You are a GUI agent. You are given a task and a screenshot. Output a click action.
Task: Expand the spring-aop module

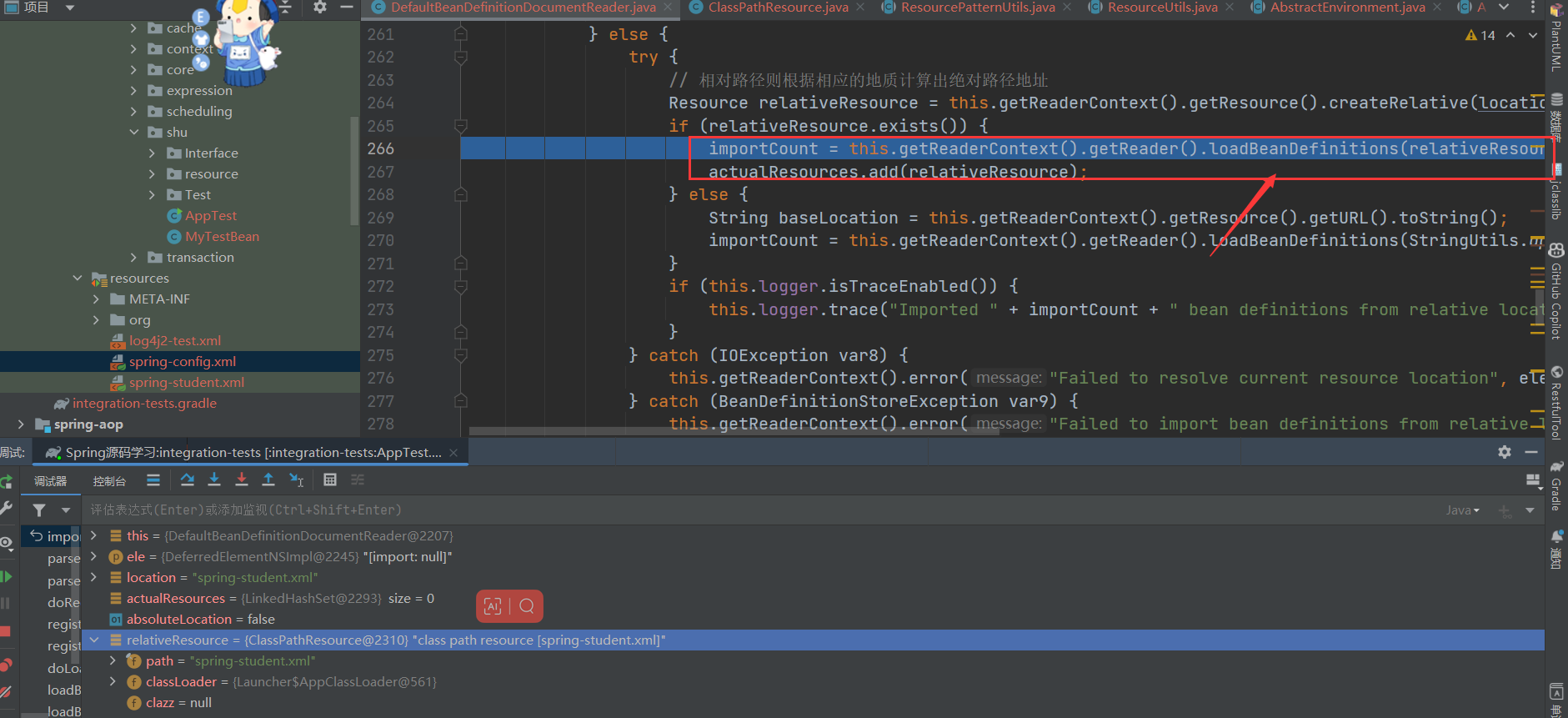[x=21, y=424]
